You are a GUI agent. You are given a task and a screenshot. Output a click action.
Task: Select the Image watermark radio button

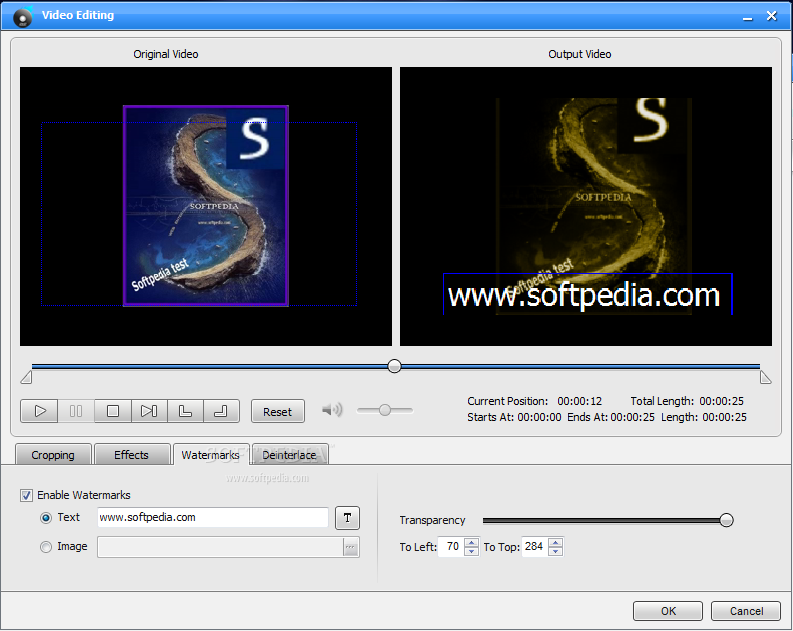coord(46,547)
